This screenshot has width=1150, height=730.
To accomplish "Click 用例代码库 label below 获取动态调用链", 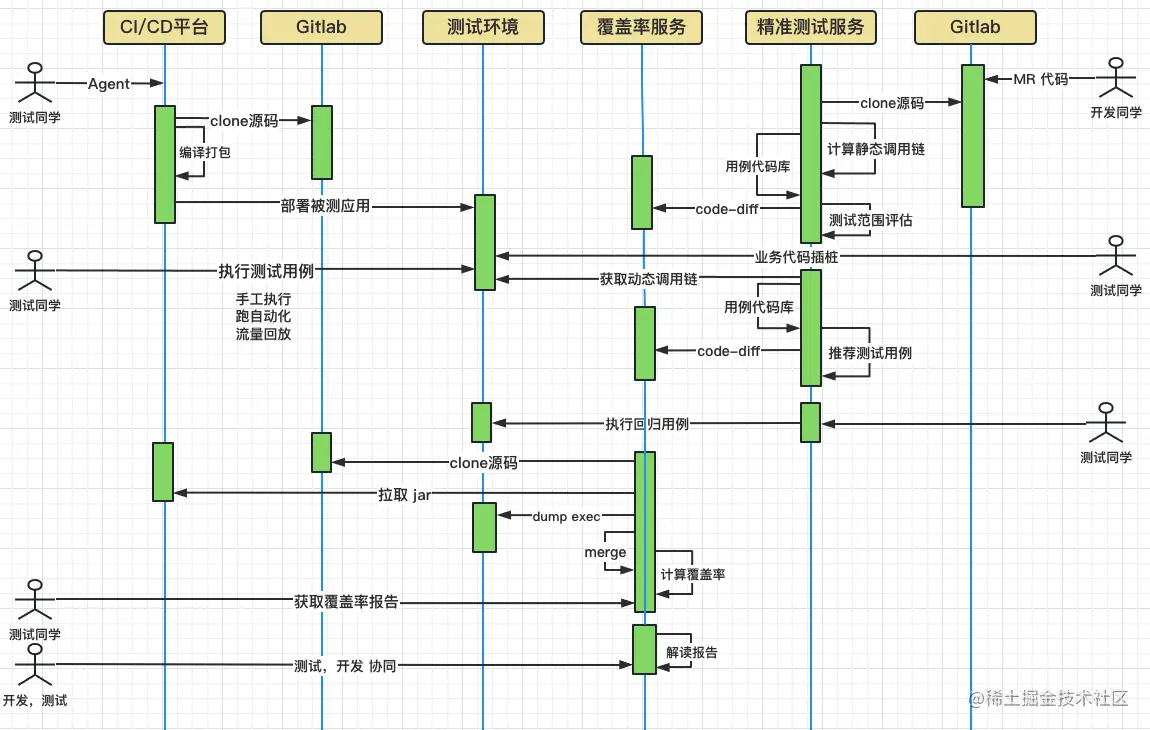I will (x=759, y=307).
